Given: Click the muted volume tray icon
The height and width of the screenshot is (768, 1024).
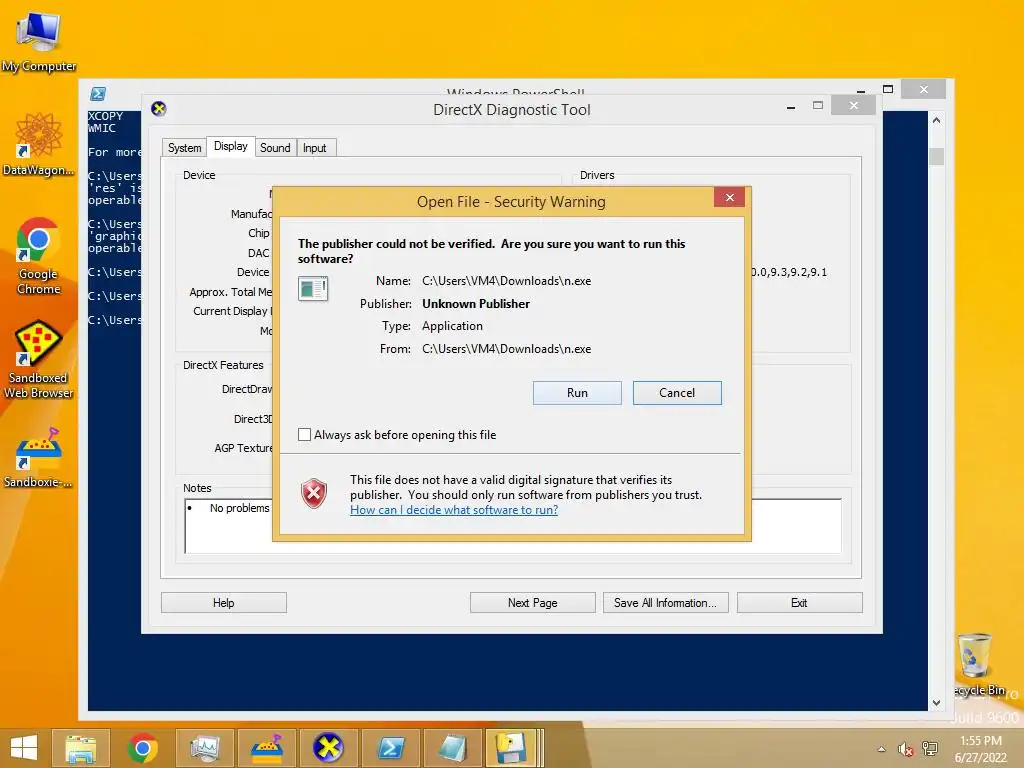Looking at the screenshot, I should tap(905, 749).
